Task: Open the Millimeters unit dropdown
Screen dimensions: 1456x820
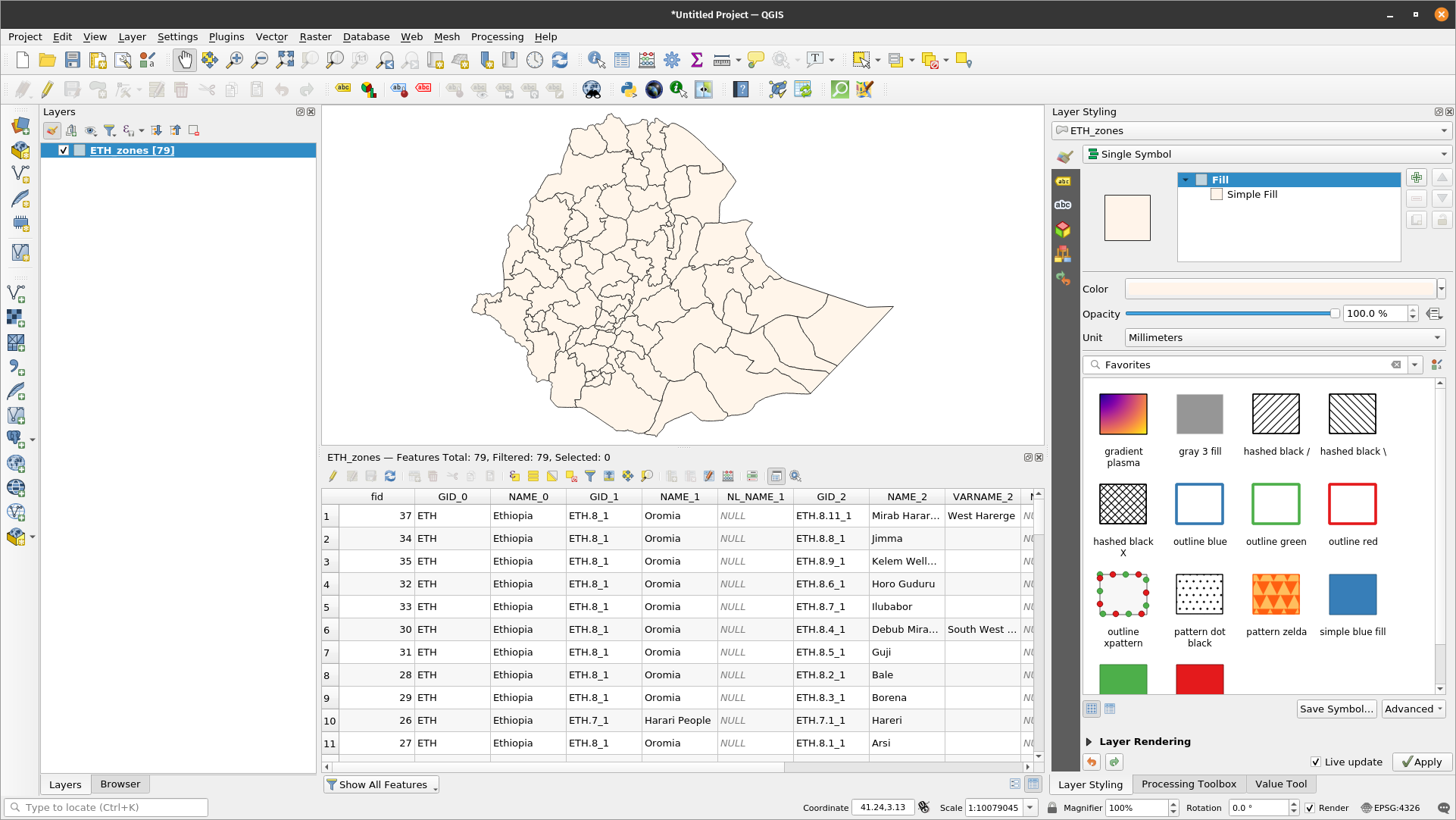Action: [x=1285, y=338]
